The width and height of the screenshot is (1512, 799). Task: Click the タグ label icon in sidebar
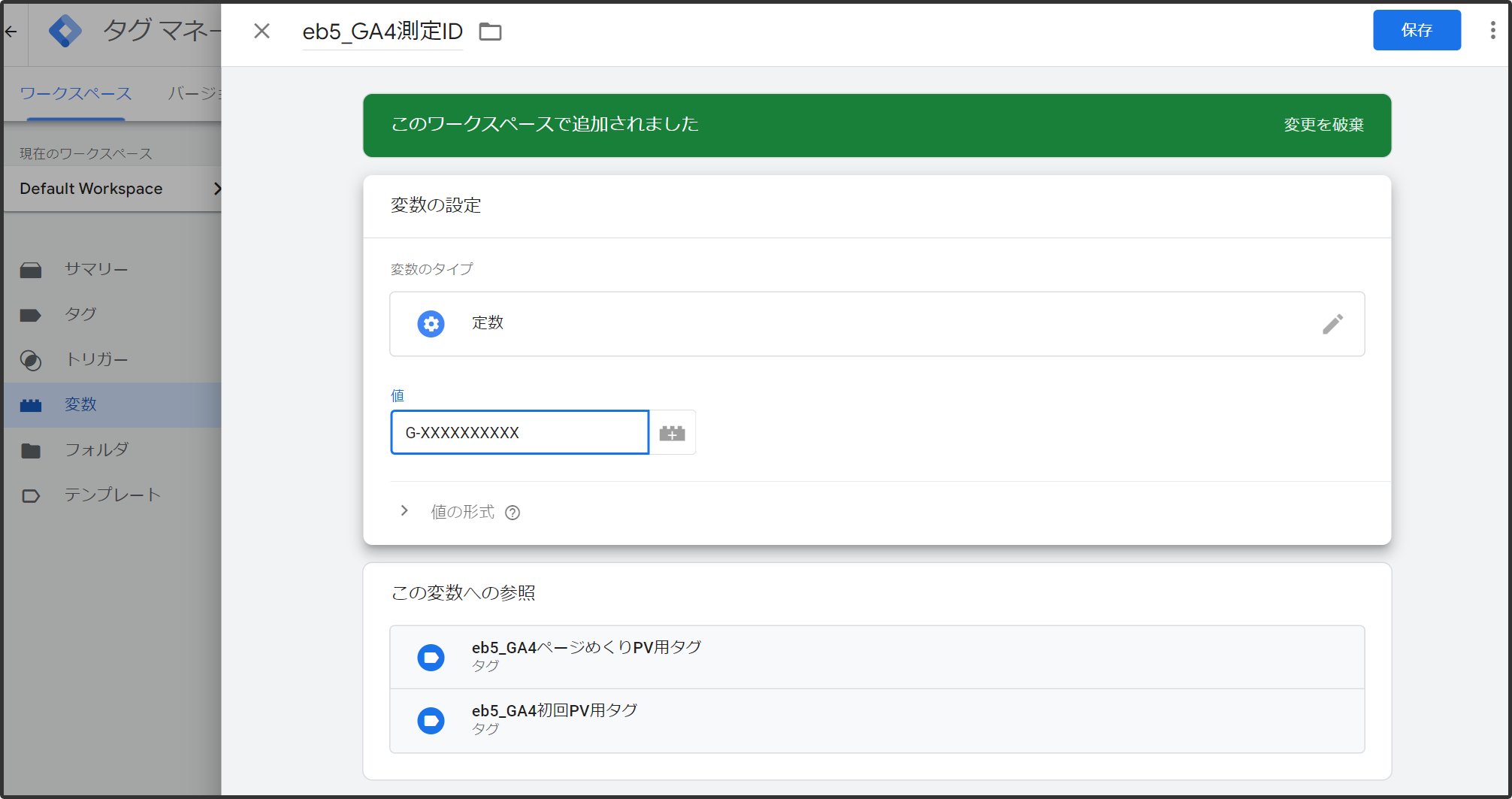(31, 315)
